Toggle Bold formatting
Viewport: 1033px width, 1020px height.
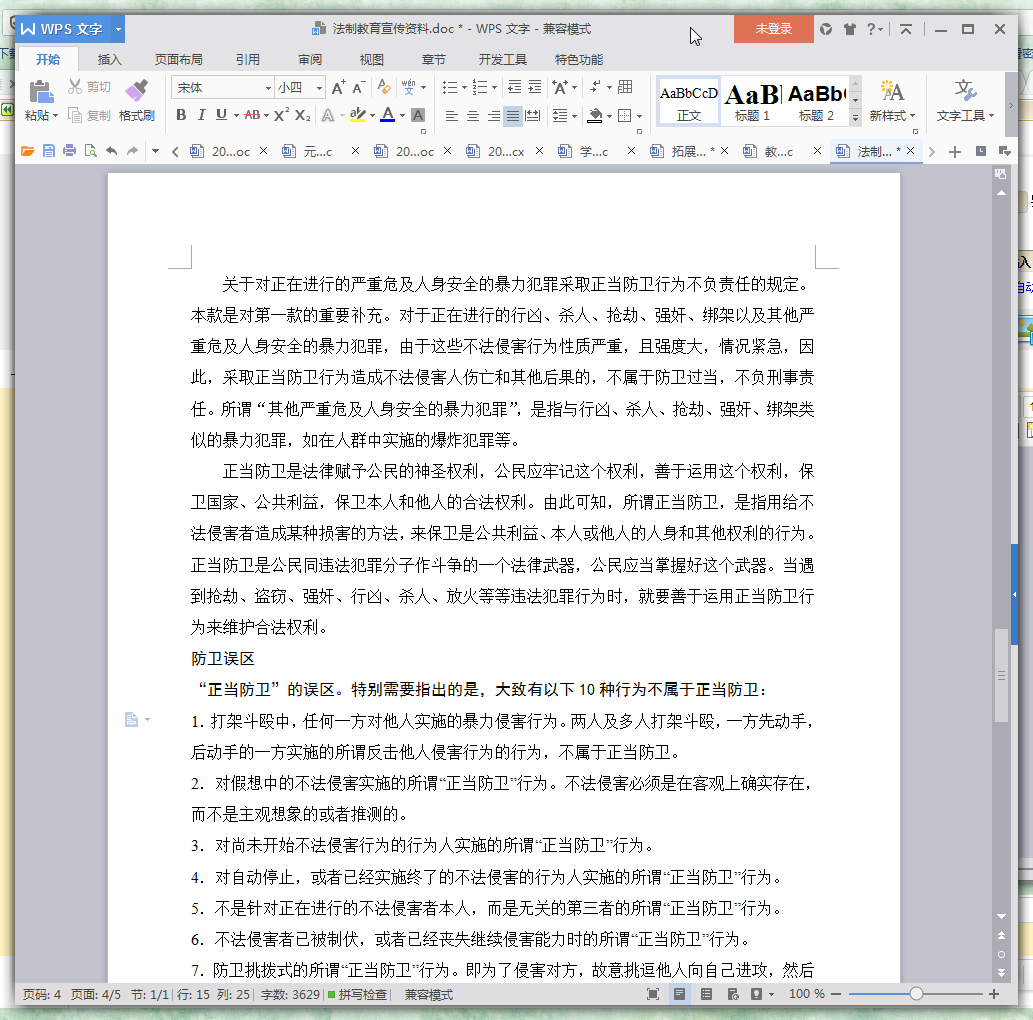click(181, 115)
